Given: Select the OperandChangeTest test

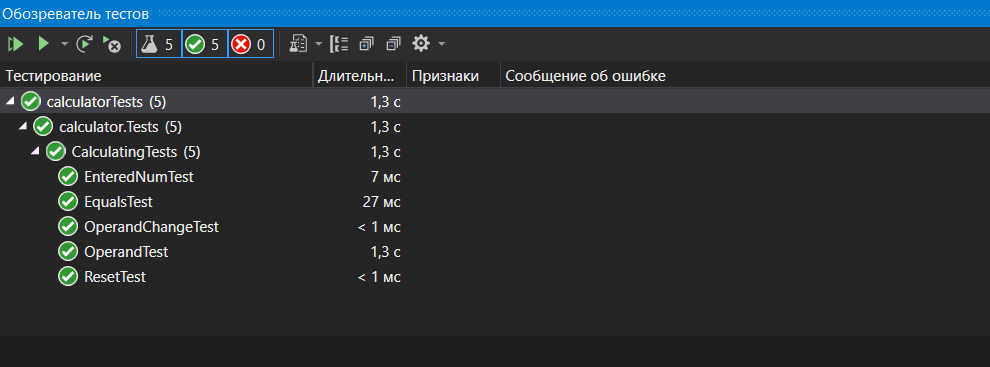Looking at the screenshot, I should [152, 227].
